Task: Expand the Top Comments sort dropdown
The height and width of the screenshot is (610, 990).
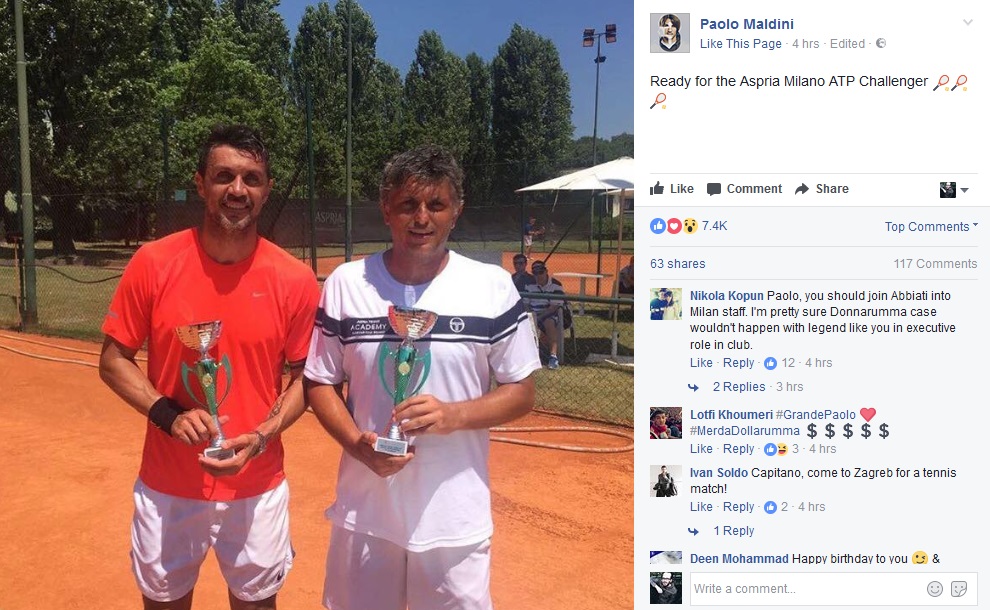Action: click(931, 226)
